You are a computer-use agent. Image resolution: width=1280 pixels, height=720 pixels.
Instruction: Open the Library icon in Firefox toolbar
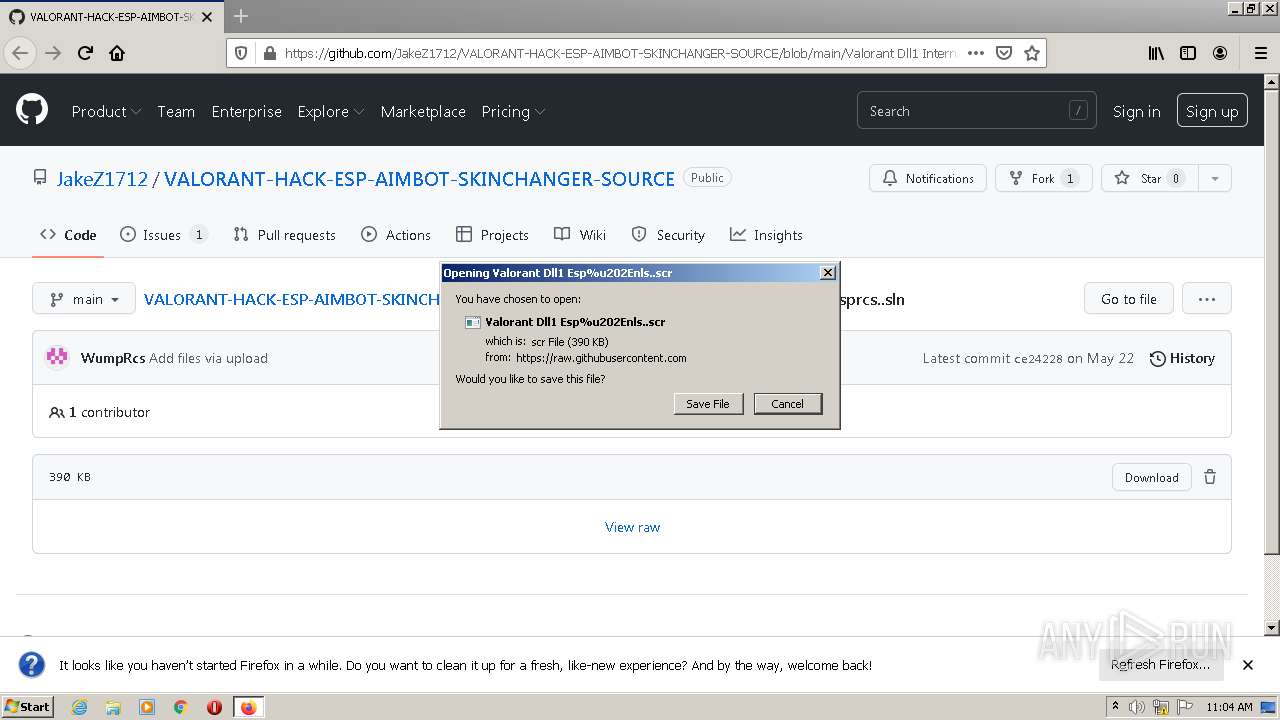pyautogui.click(x=1156, y=53)
